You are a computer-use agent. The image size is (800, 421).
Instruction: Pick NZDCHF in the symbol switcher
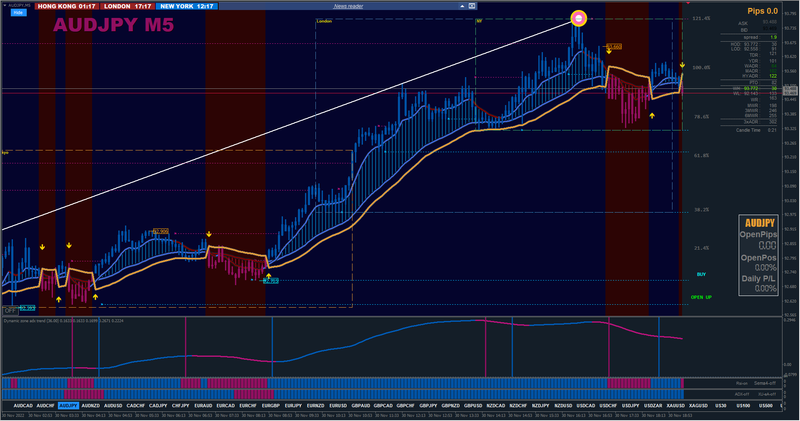point(518,406)
